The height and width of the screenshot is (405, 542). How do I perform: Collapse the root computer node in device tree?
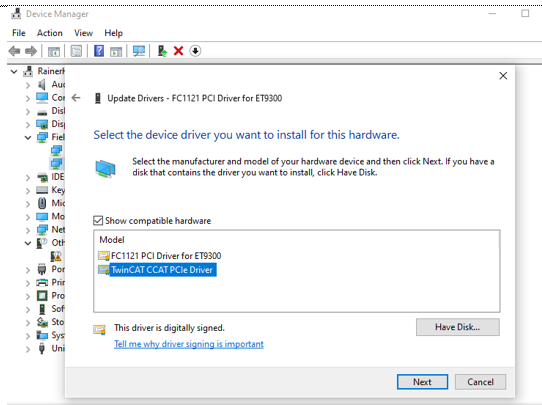tap(14, 72)
